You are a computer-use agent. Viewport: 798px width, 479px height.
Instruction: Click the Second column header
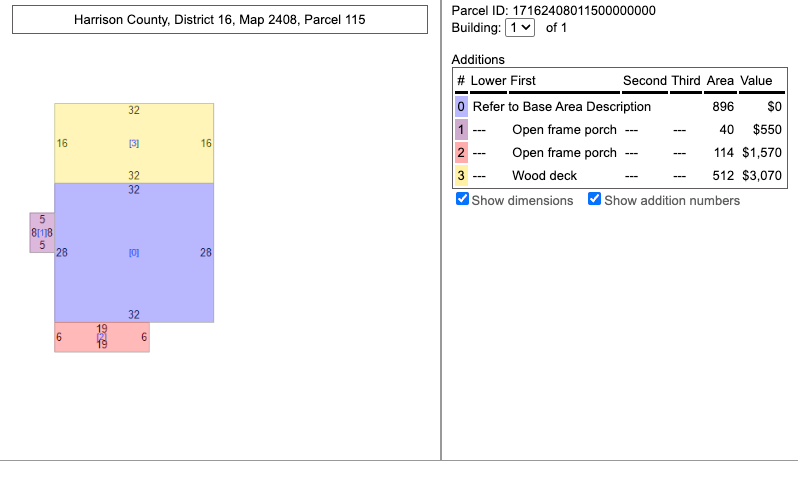click(x=645, y=80)
